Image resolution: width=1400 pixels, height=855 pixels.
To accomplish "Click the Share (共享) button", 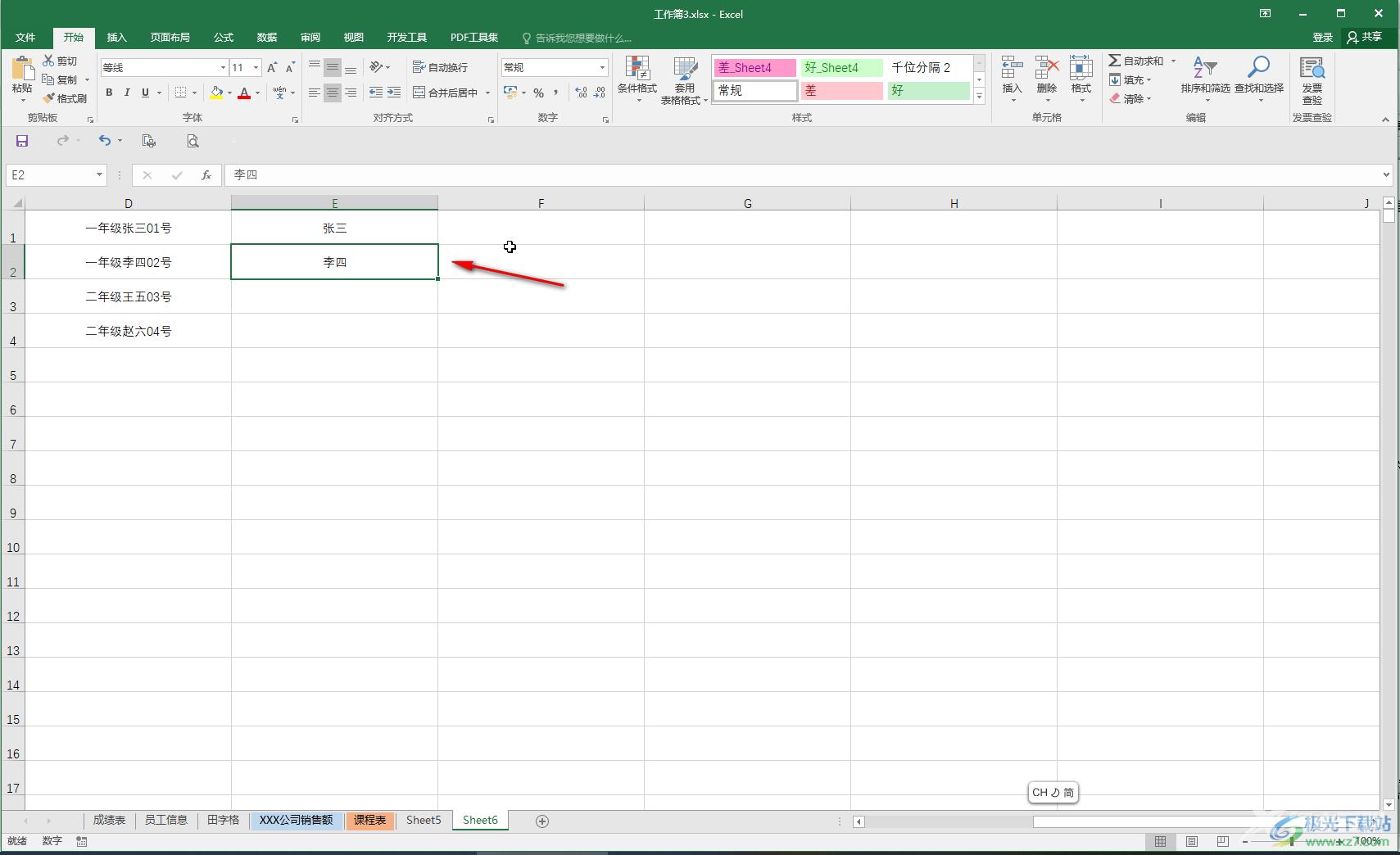I will click(1365, 38).
